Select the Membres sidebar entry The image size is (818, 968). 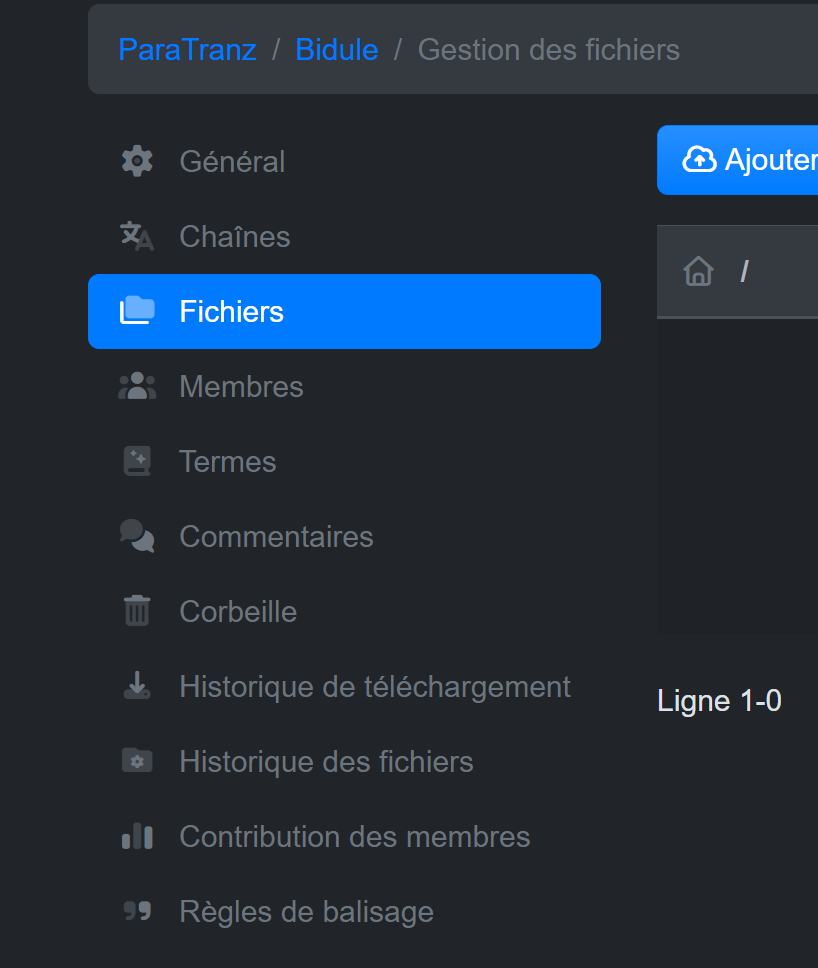344,386
